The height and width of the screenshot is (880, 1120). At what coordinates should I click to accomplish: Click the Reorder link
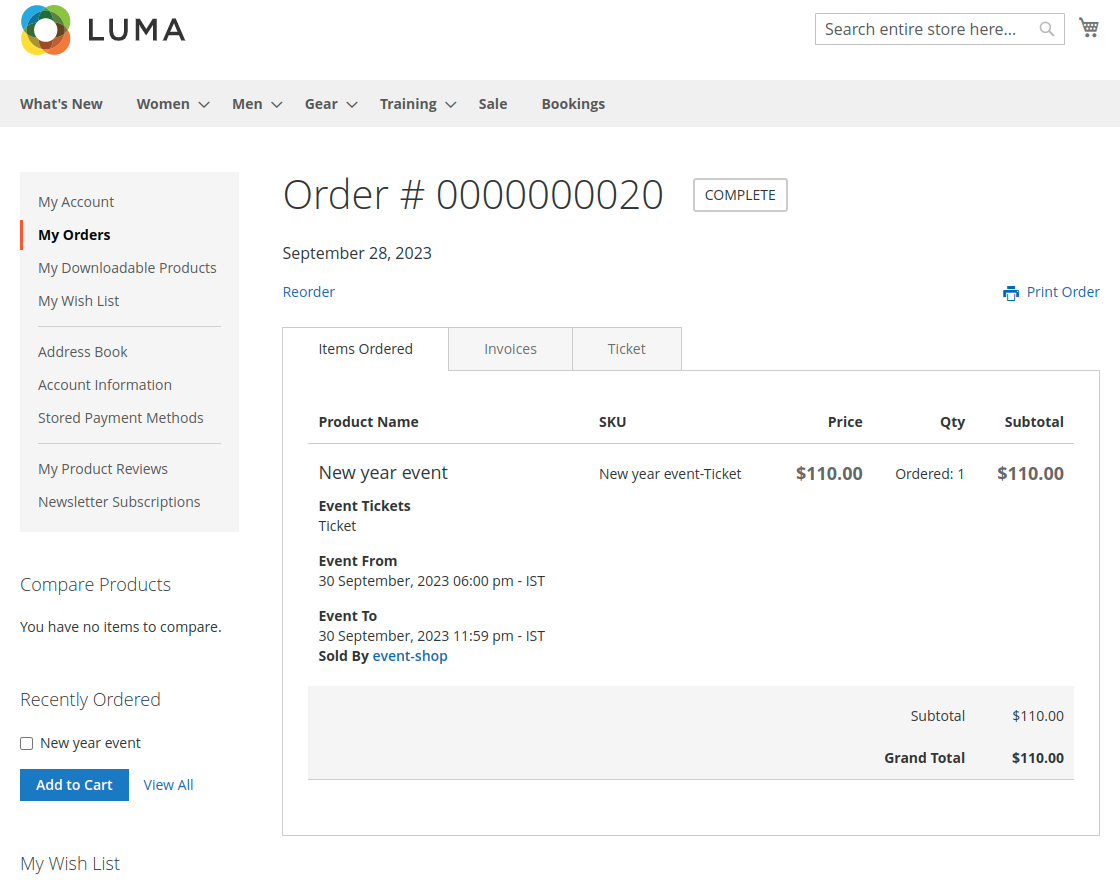coord(308,291)
